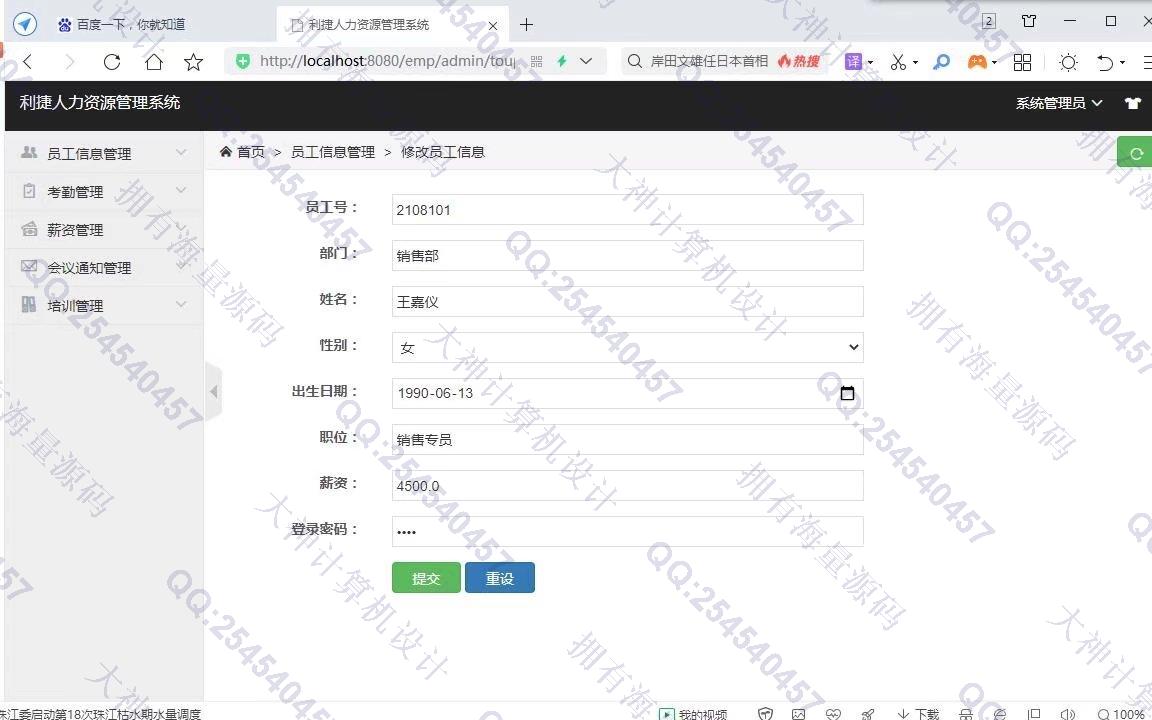Viewport: 1152px width, 720px height.
Task: Open 下载 downloads in status bar
Action: point(918,713)
